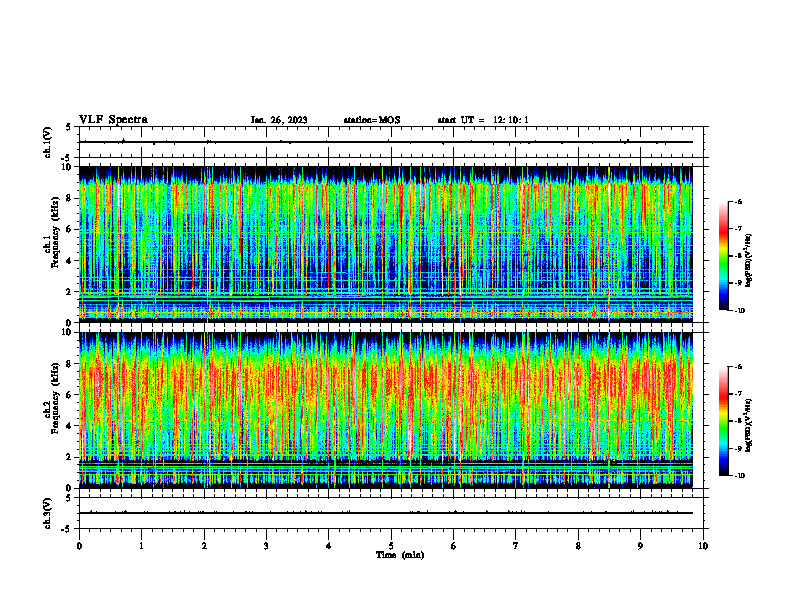
Task: Click the time axis tick label "7"
Action: (516, 546)
